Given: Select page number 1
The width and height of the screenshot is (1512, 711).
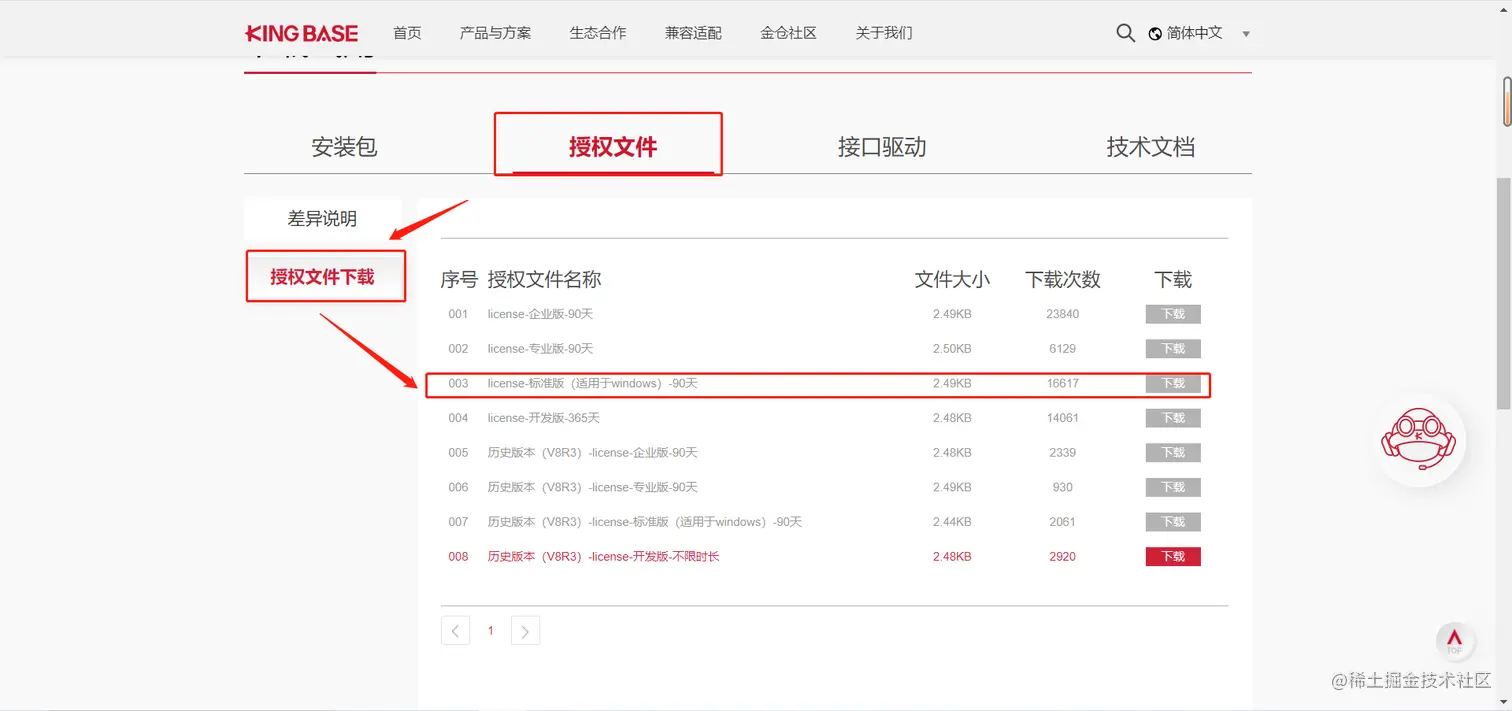Looking at the screenshot, I should pos(490,630).
